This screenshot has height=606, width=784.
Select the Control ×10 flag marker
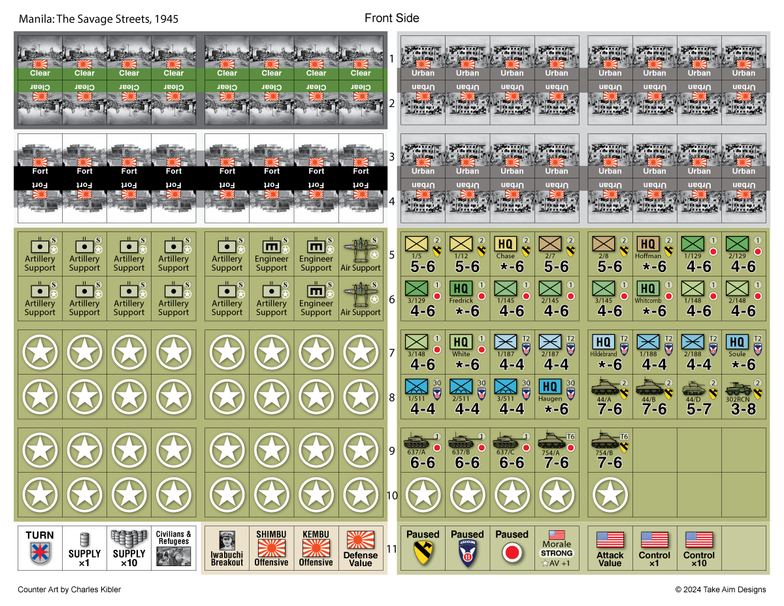click(x=699, y=548)
